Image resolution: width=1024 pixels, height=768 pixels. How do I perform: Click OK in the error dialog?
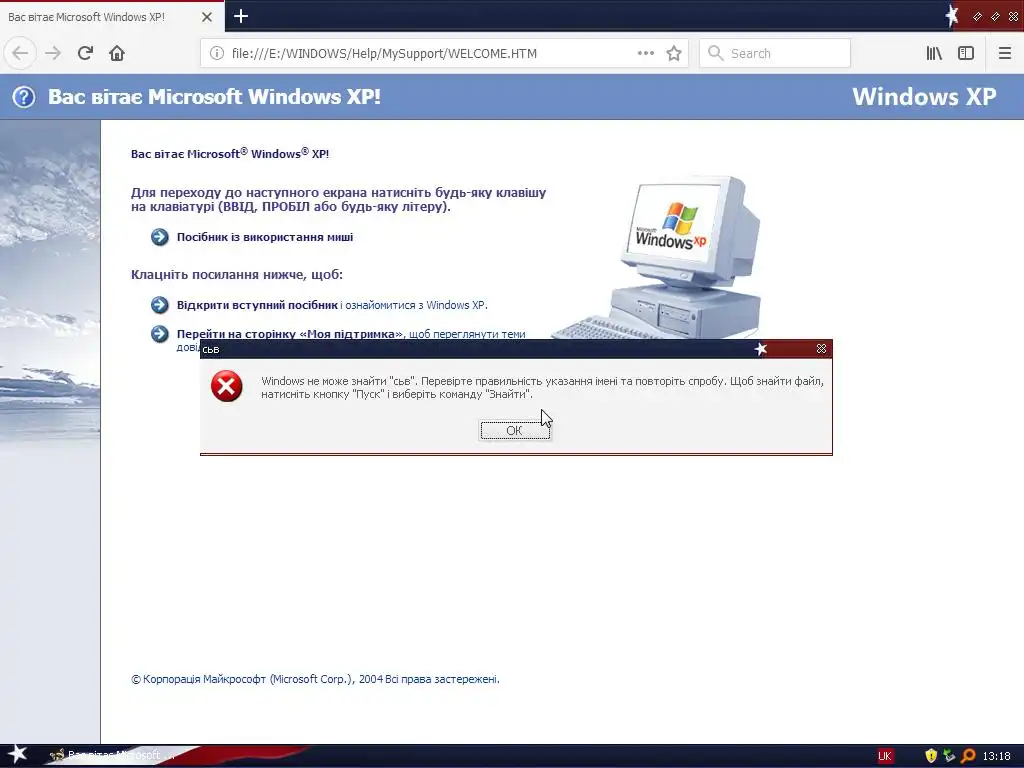[x=515, y=430]
